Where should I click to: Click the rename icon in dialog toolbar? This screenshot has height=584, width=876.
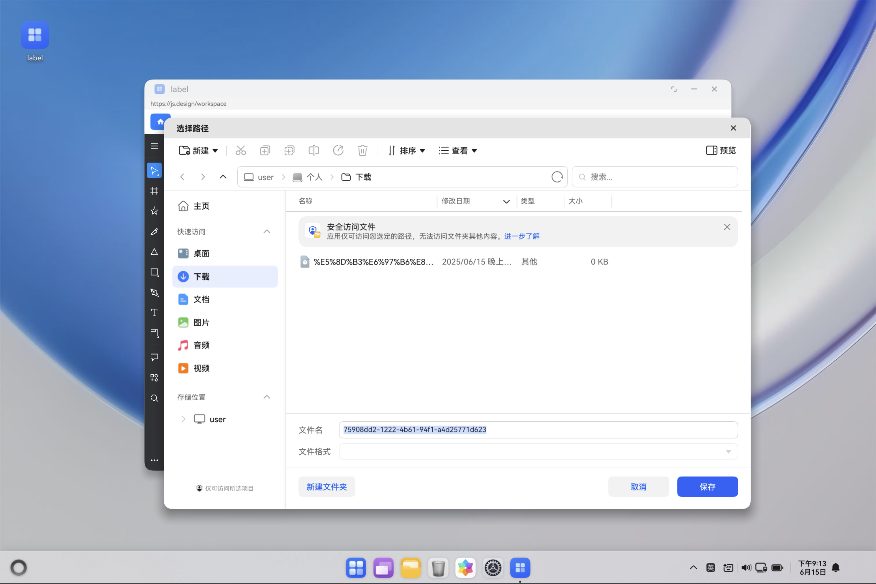click(314, 150)
